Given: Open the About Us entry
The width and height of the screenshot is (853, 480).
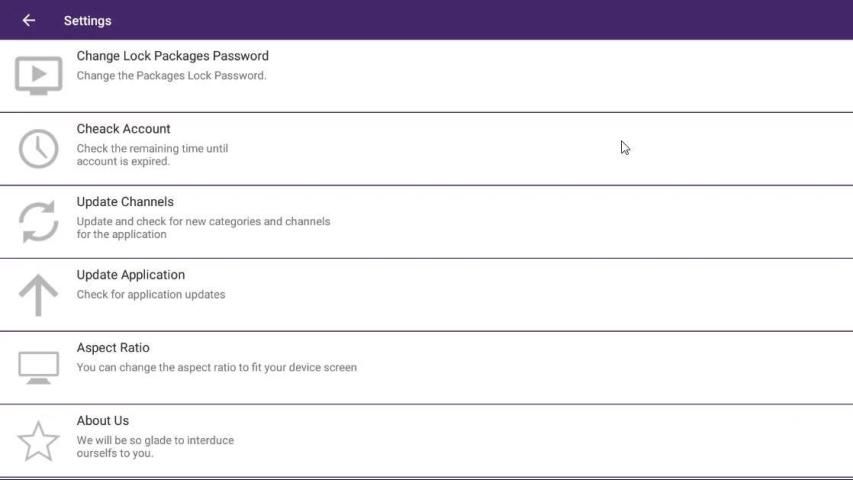Looking at the screenshot, I should [x=102, y=421].
